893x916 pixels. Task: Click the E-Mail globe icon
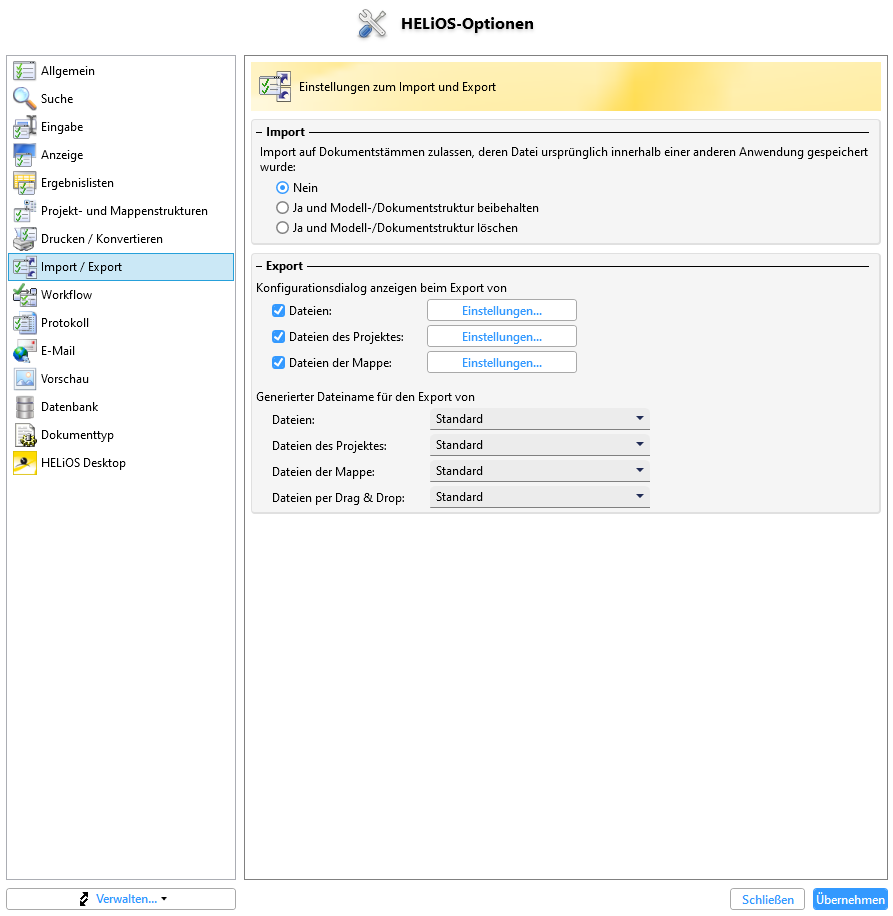pyautogui.click(x=25, y=351)
